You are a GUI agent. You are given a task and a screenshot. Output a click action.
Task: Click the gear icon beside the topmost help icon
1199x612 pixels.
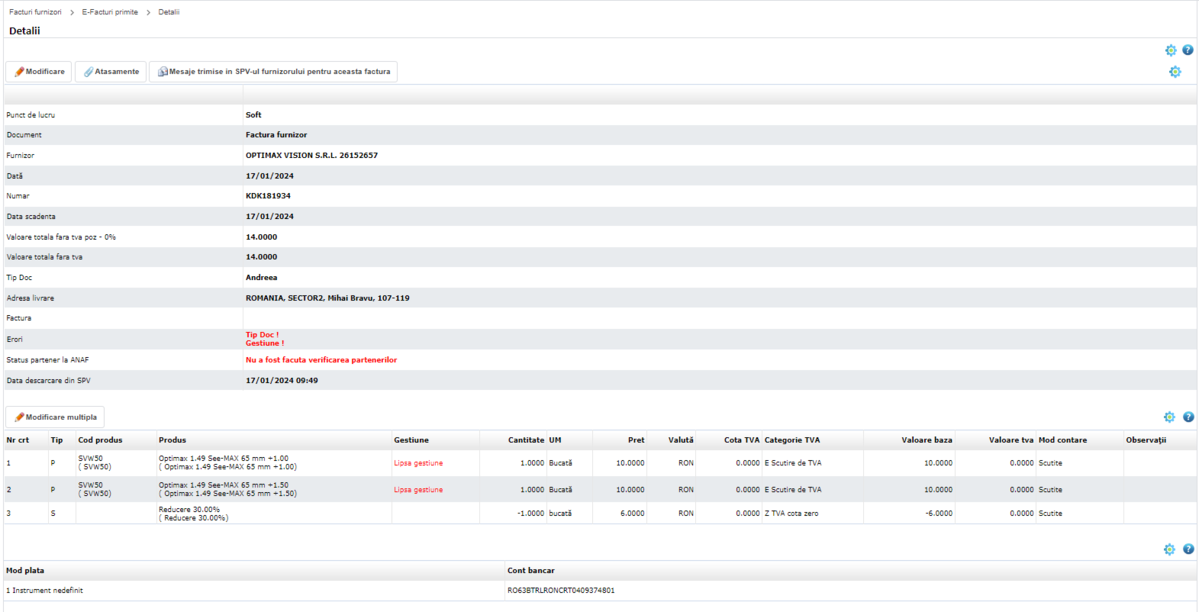coord(1170,50)
